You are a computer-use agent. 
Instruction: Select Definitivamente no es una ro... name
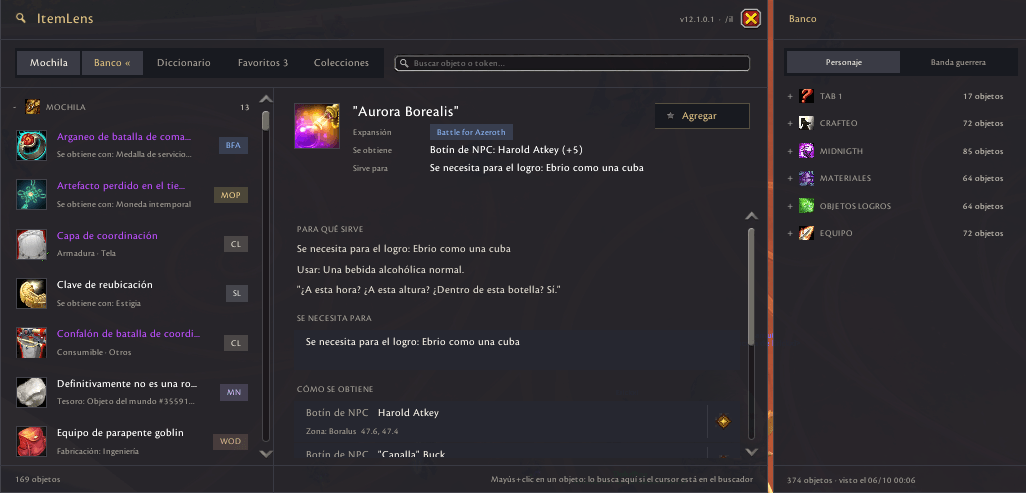(x=127, y=384)
